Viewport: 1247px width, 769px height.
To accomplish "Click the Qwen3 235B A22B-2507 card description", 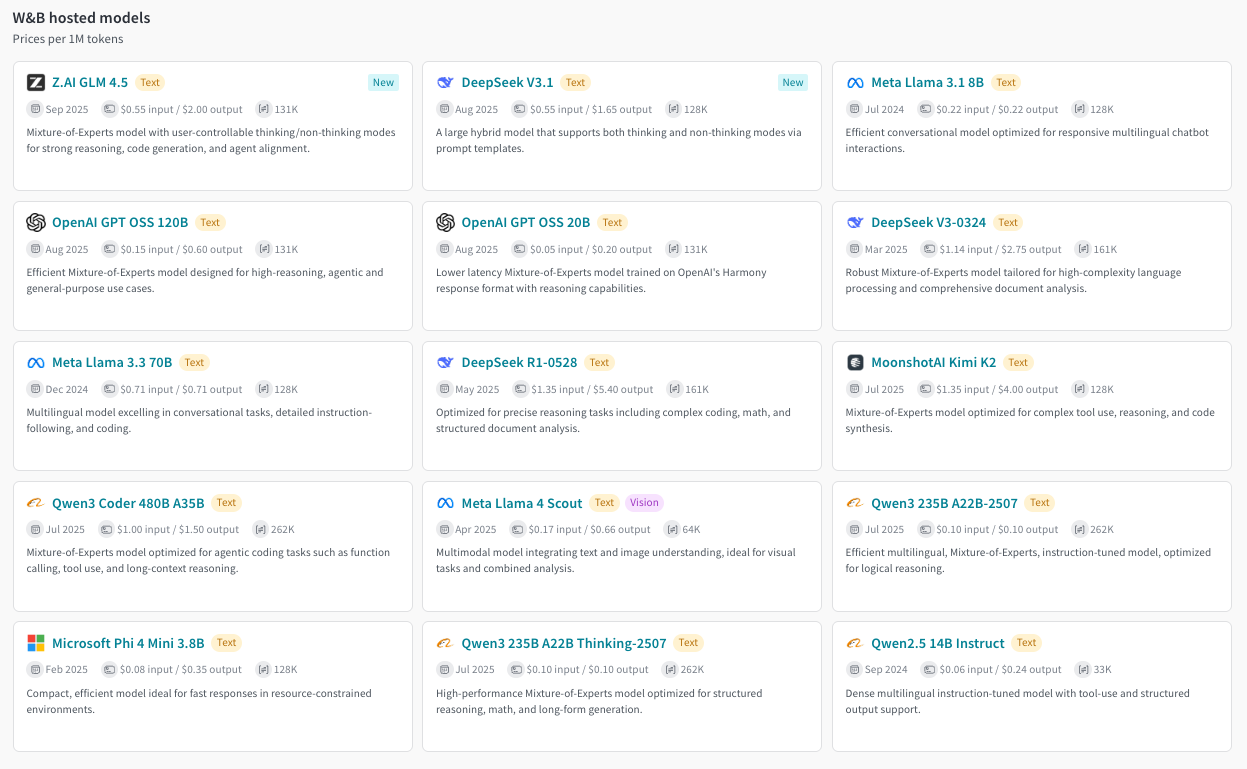I will click(1028, 560).
